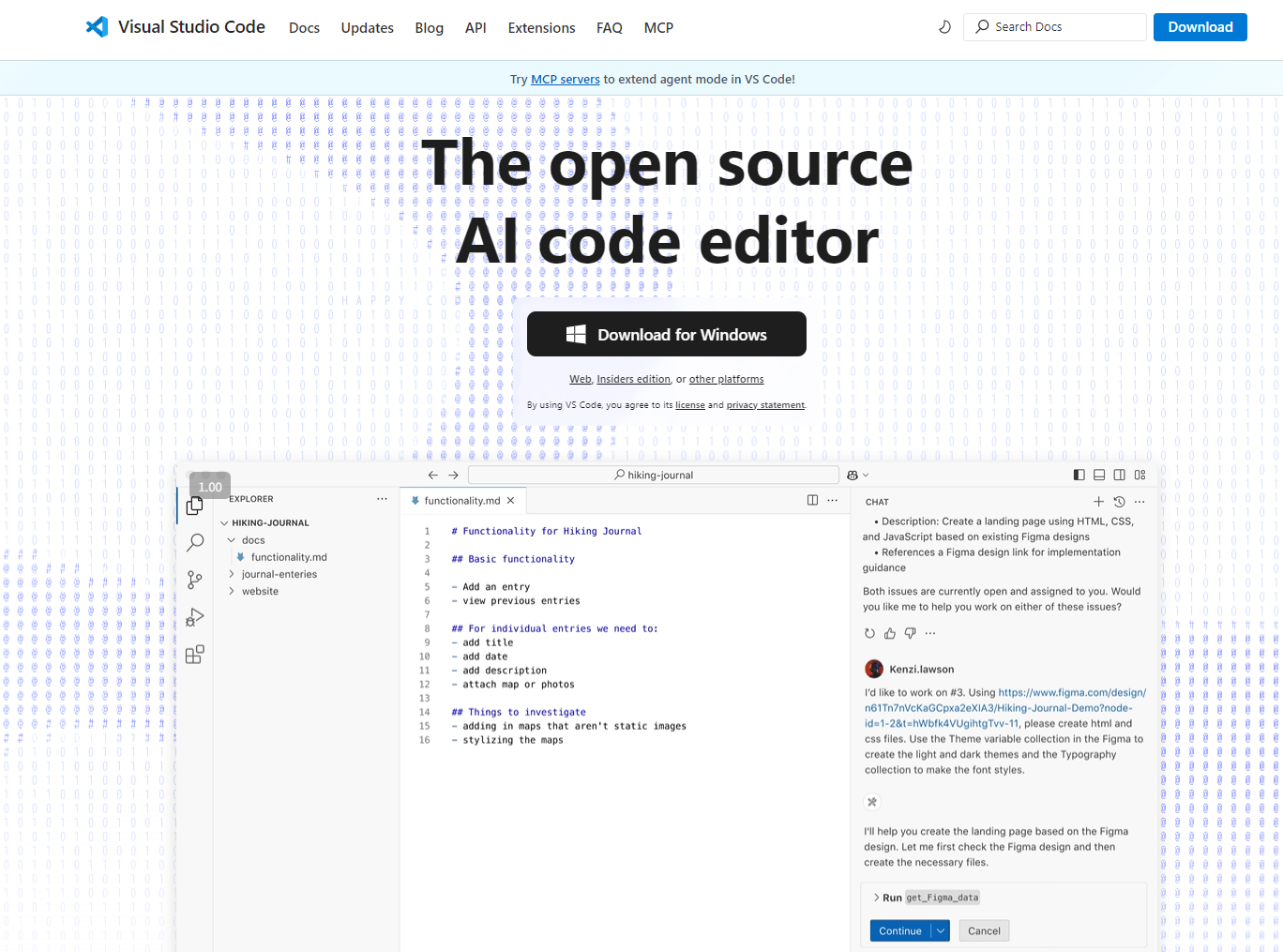Open the Blog menu item
This screenshot has width=1283, height=952.
[x=430, y=28]
